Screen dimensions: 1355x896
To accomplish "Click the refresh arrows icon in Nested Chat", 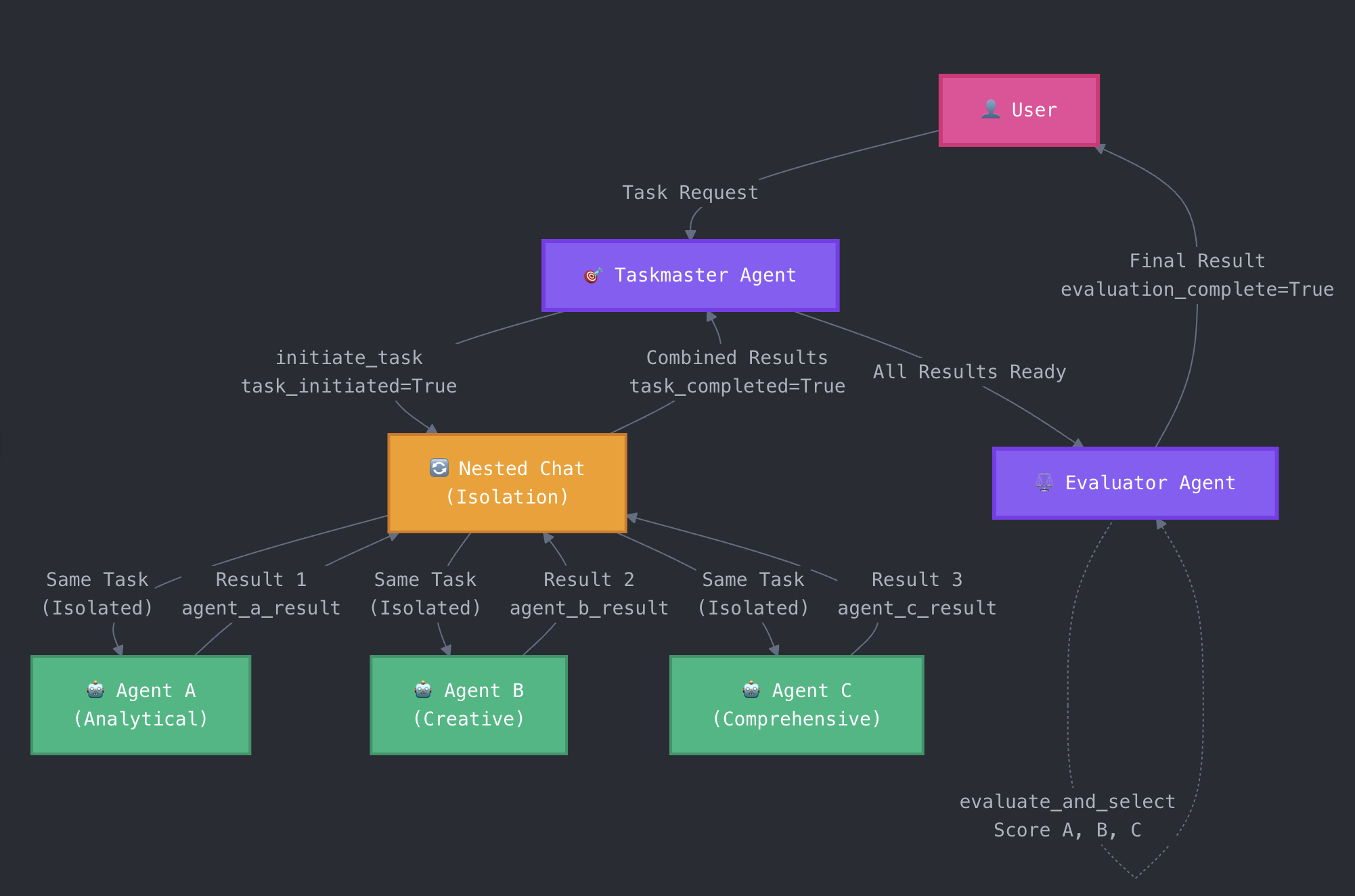I will tap(439, 468).
